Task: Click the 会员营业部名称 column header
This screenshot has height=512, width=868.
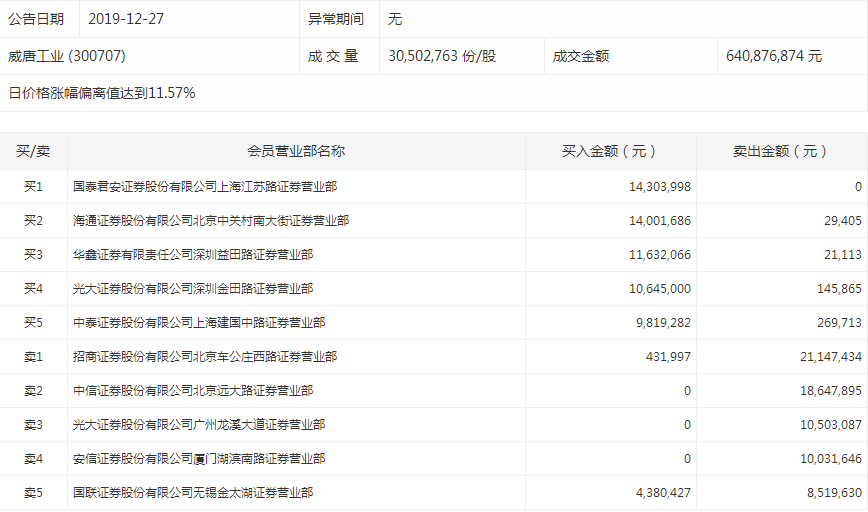Action: point(296,151)
